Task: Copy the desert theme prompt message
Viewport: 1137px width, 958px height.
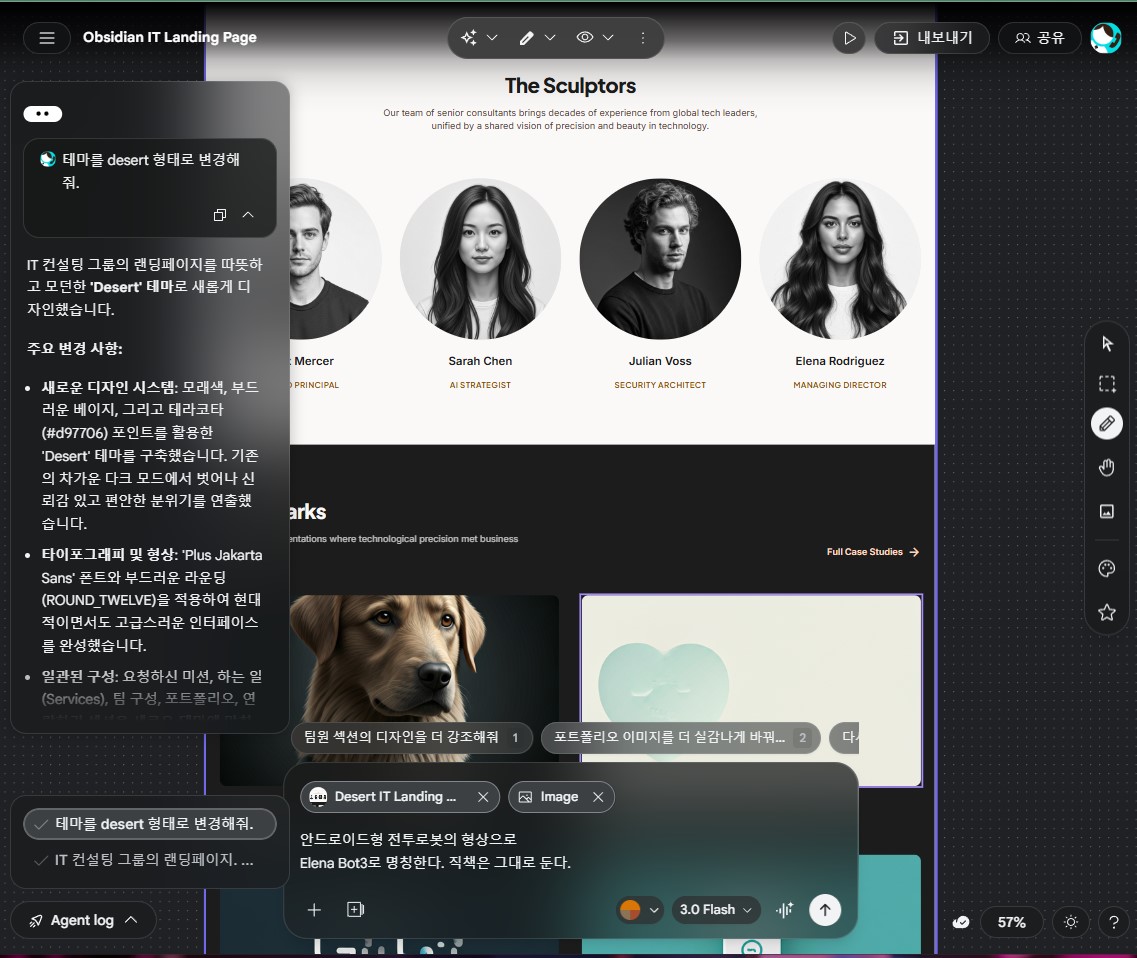Action: [220, 215]
